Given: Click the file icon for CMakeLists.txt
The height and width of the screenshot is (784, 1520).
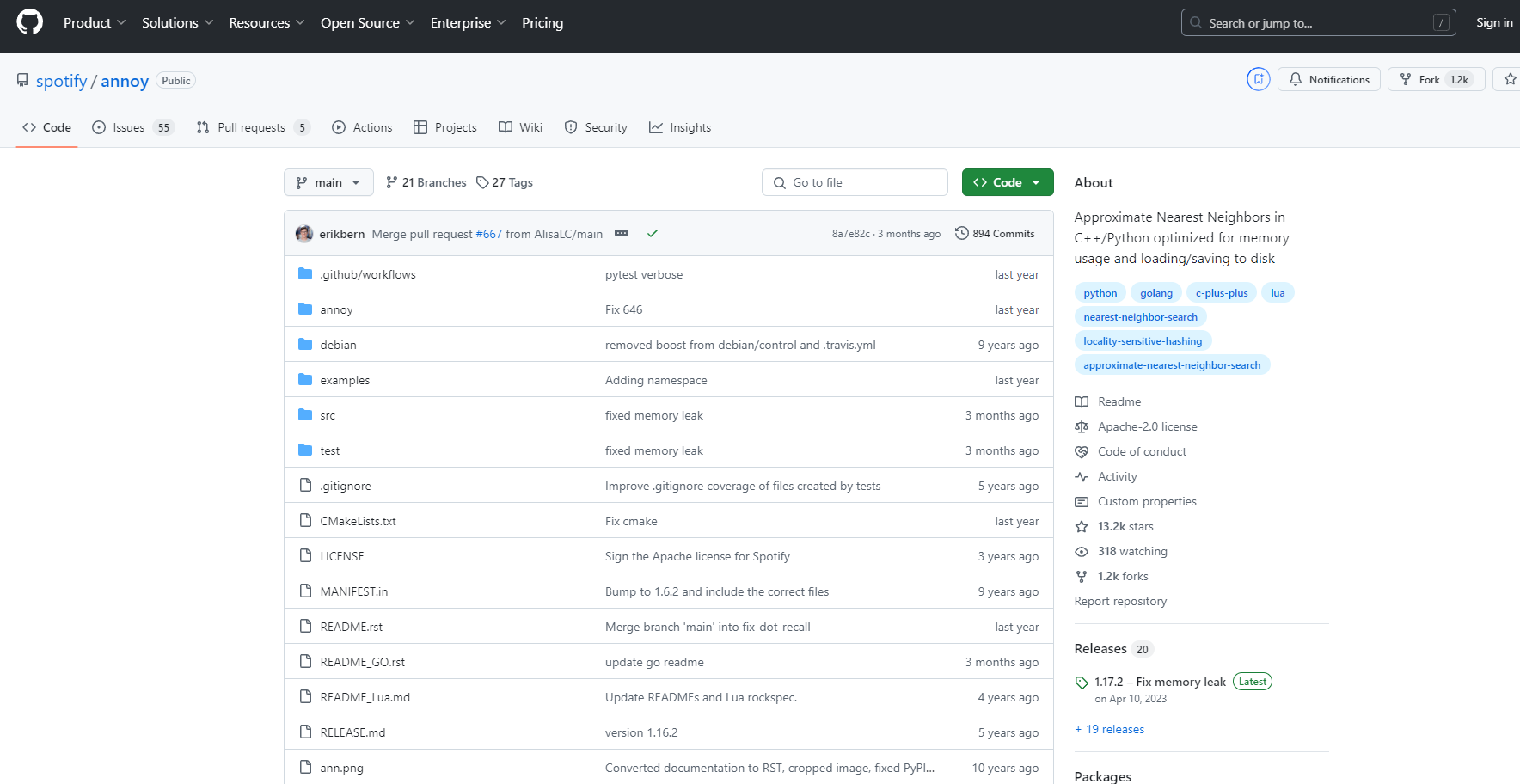Looking at the screenshot, I should [305, 520].
